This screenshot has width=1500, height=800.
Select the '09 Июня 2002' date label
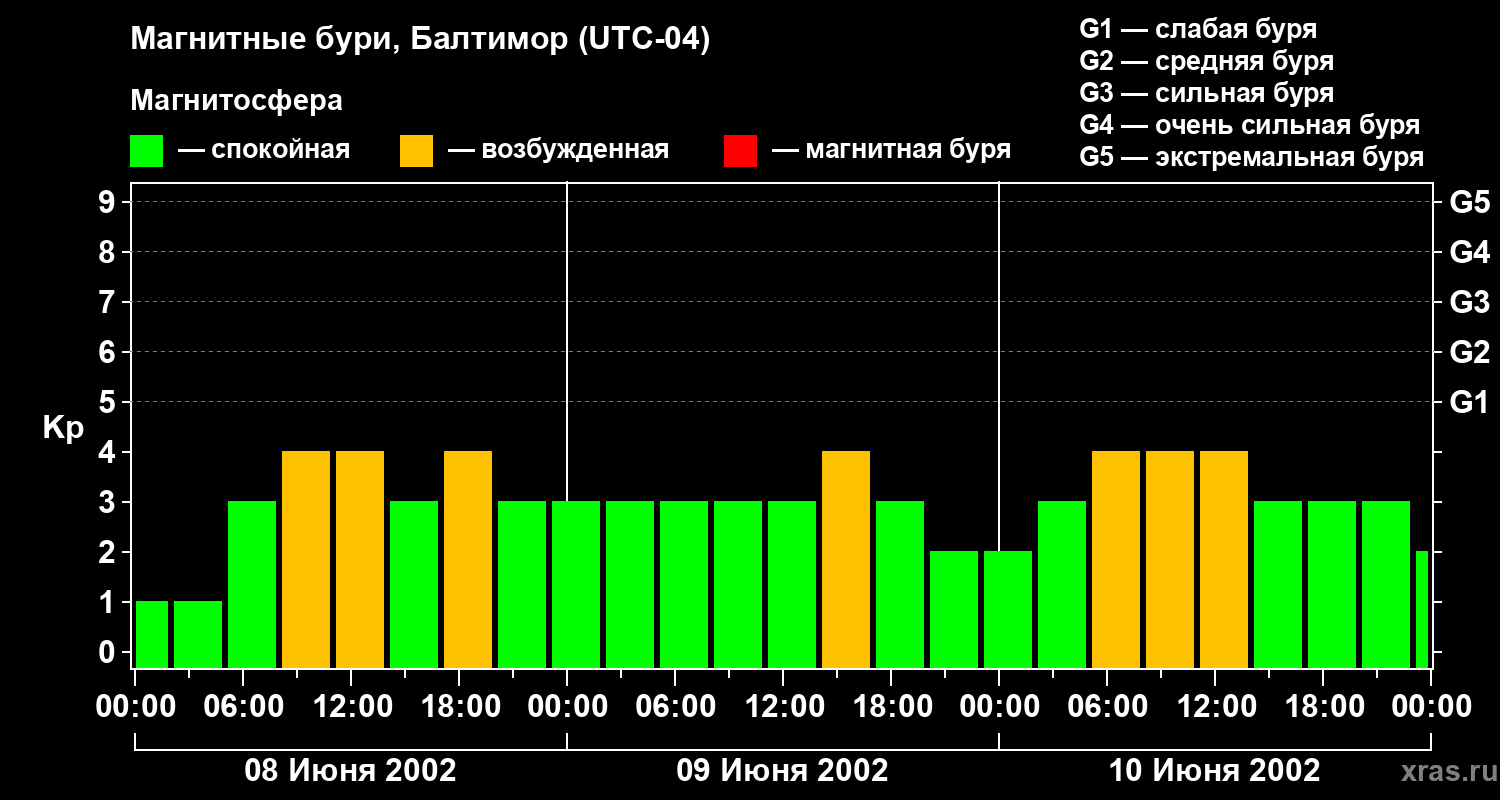[x=782, y=771]
